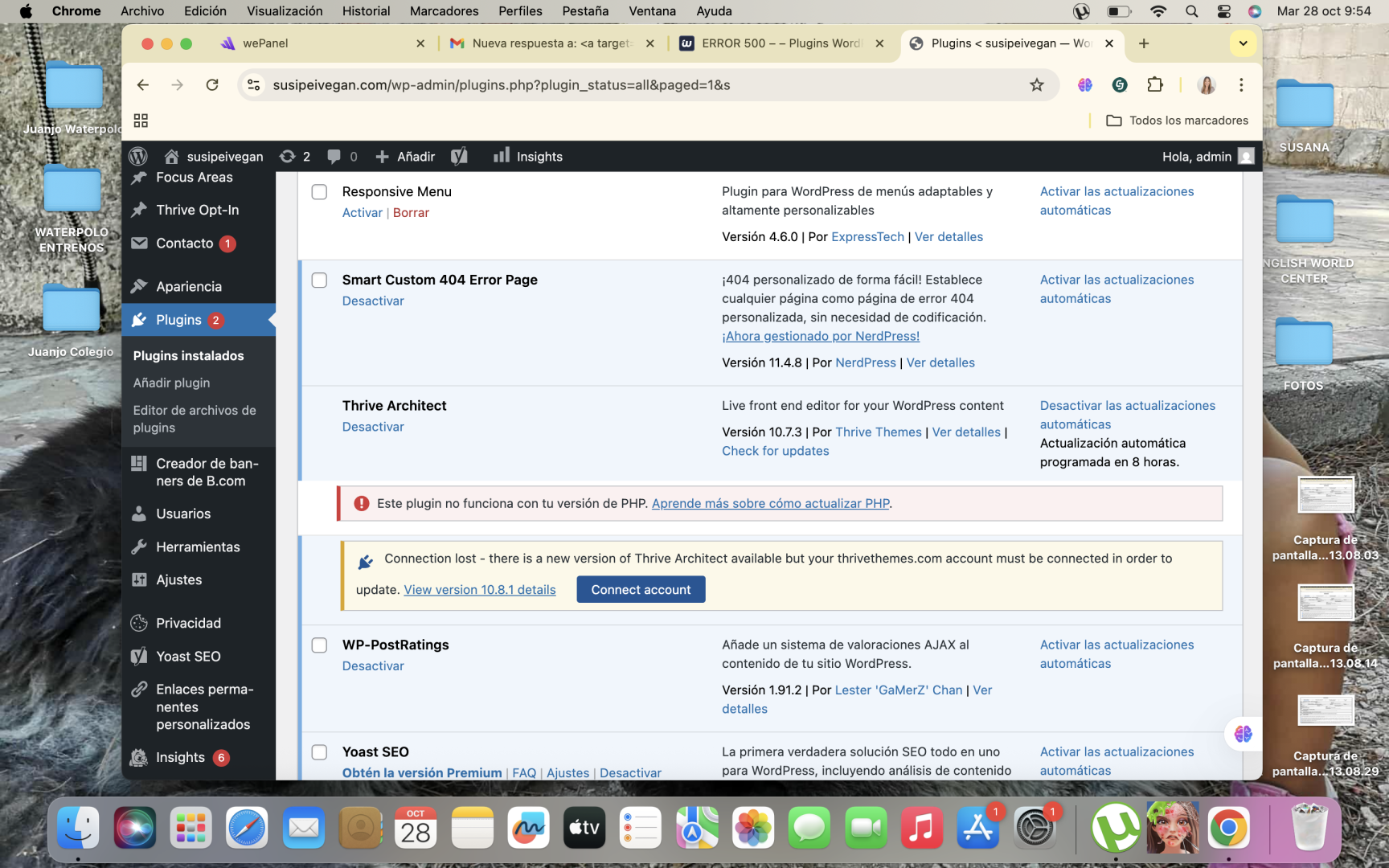Image resolution: width=1389 pixels, height=868 pixels.
Task: Open the Hola, admin user menu
Action: point(1206,156)
